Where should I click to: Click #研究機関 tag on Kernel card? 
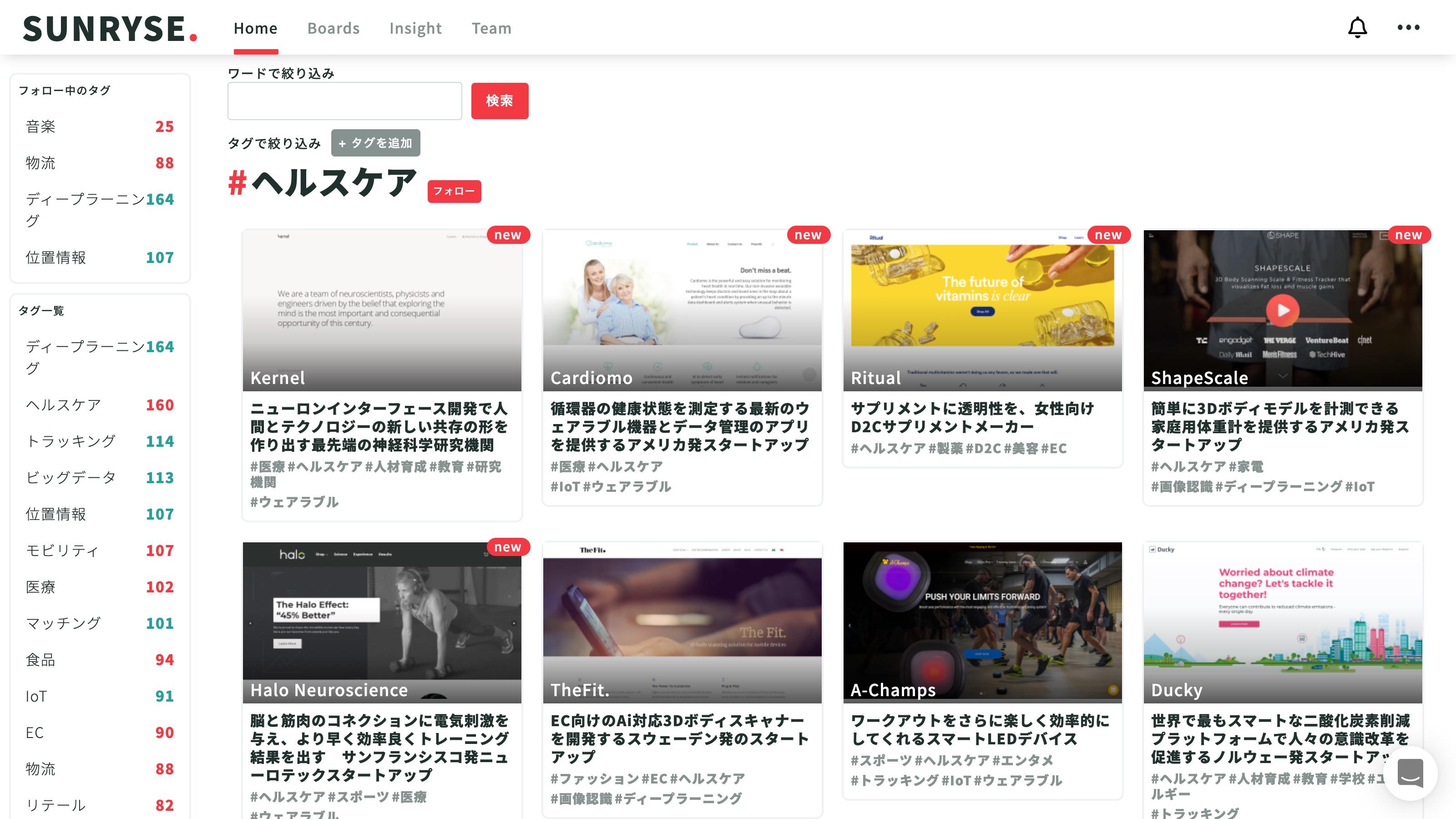(376, 474)
